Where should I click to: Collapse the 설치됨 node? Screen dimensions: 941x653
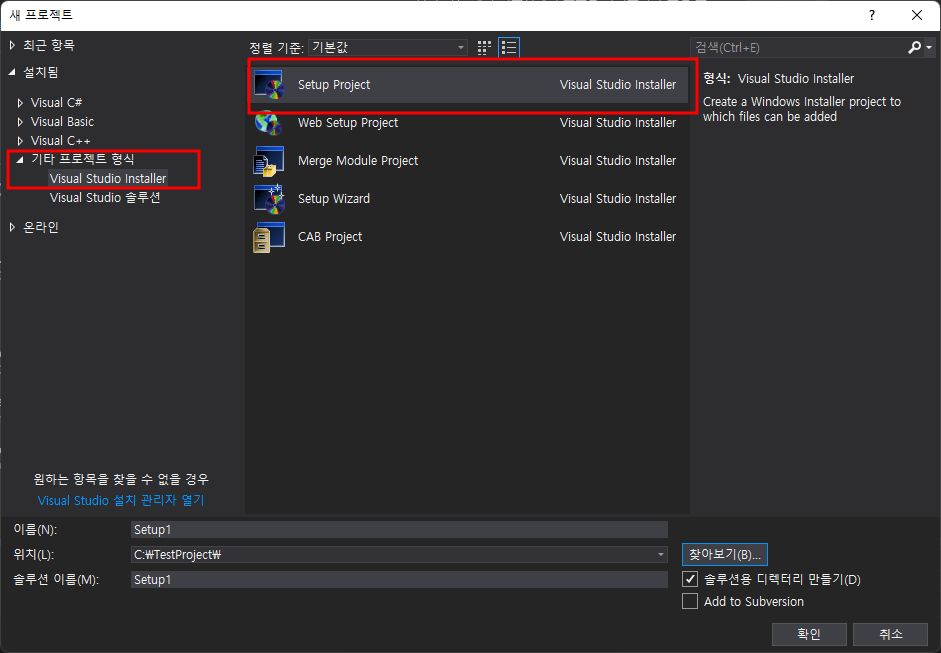12,72
